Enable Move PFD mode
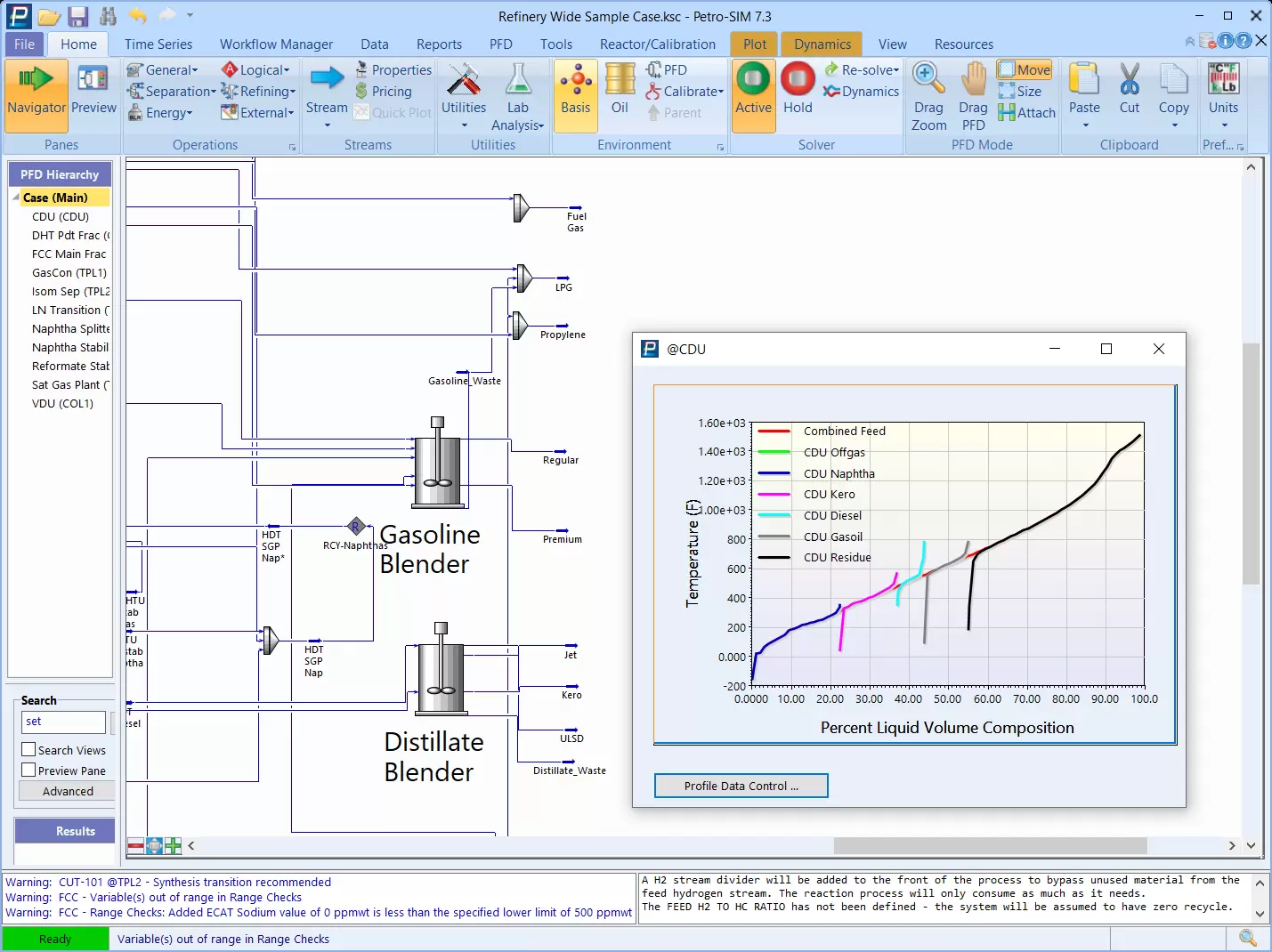This screenshot has width=1272, height=952. 1025,69
